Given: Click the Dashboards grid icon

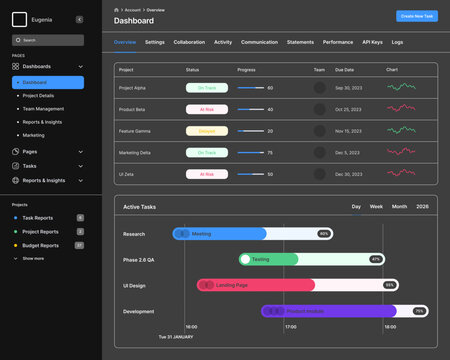Looking at the screenshot, I should 15,66.
